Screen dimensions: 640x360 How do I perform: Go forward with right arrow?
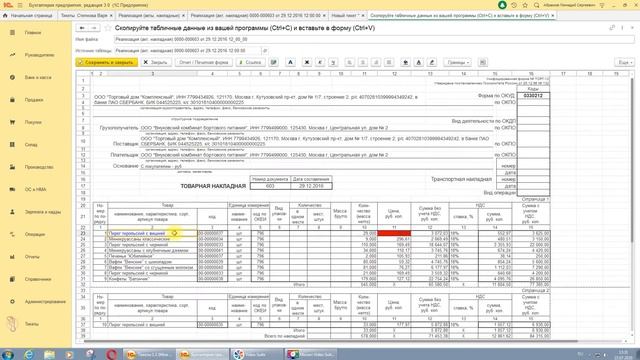[x=94, y=28]
